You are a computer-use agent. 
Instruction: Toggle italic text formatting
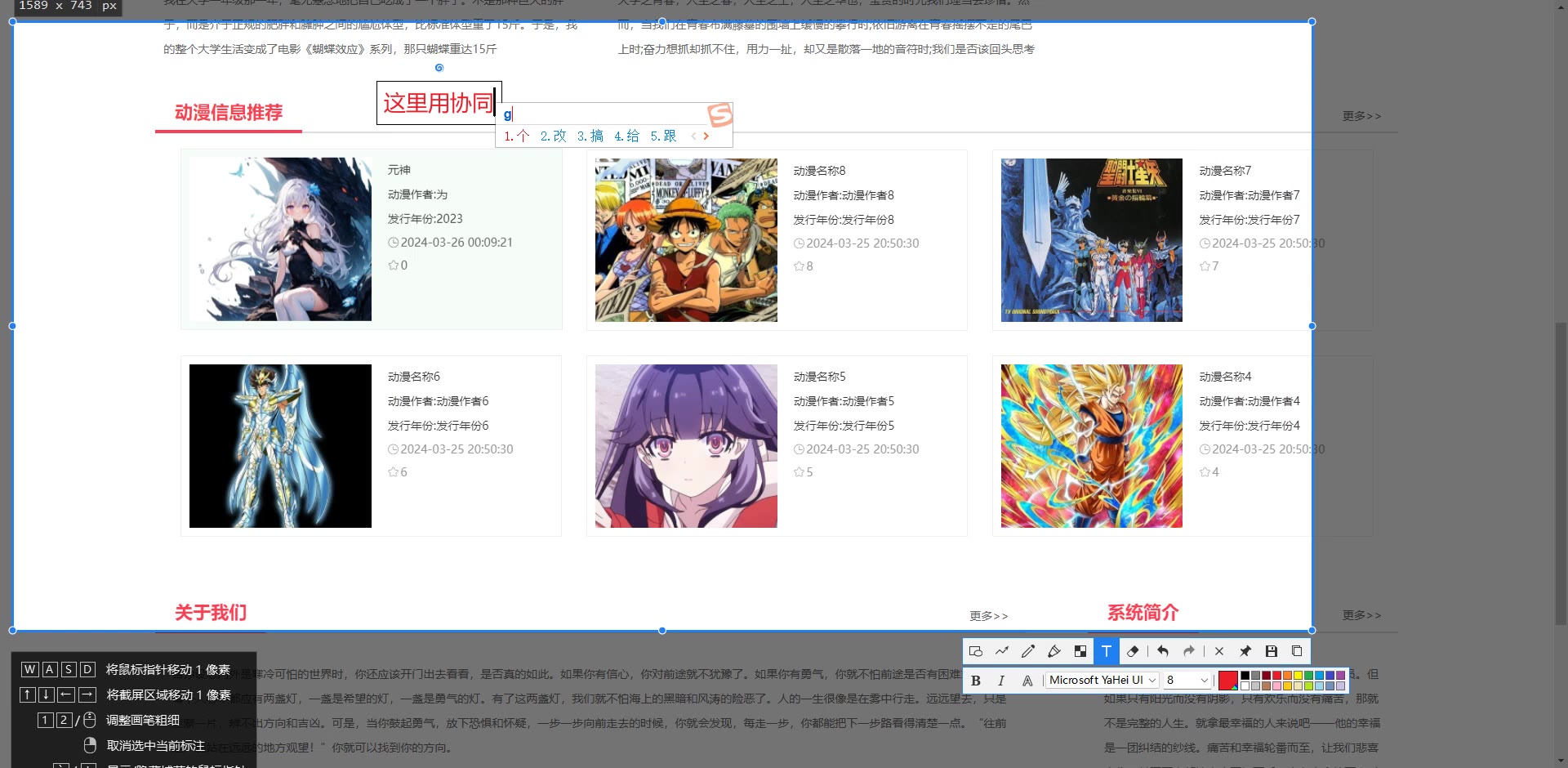[1001, 681]
